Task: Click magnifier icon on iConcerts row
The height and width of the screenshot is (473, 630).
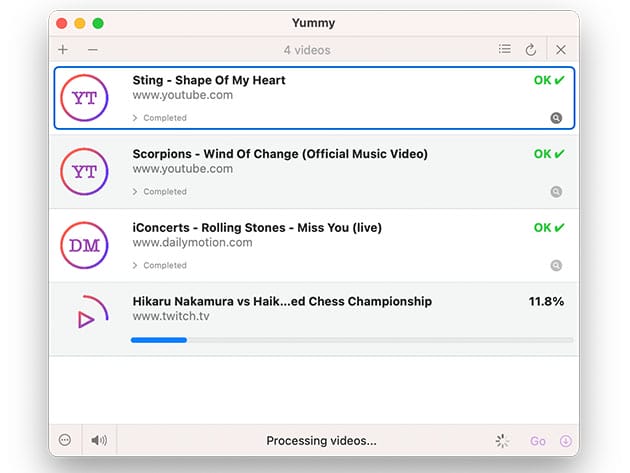Action: [556, 266]
